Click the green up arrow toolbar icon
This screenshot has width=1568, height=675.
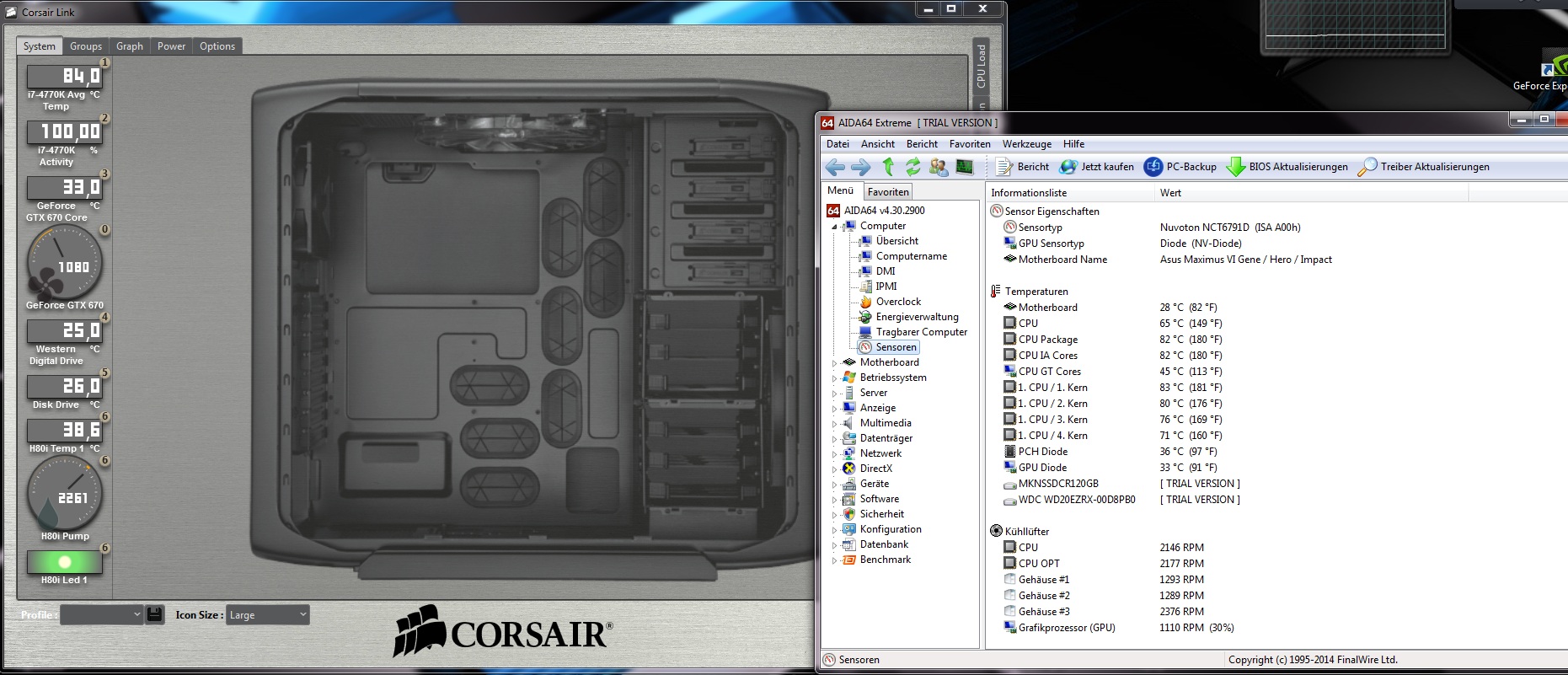(888, 167)
